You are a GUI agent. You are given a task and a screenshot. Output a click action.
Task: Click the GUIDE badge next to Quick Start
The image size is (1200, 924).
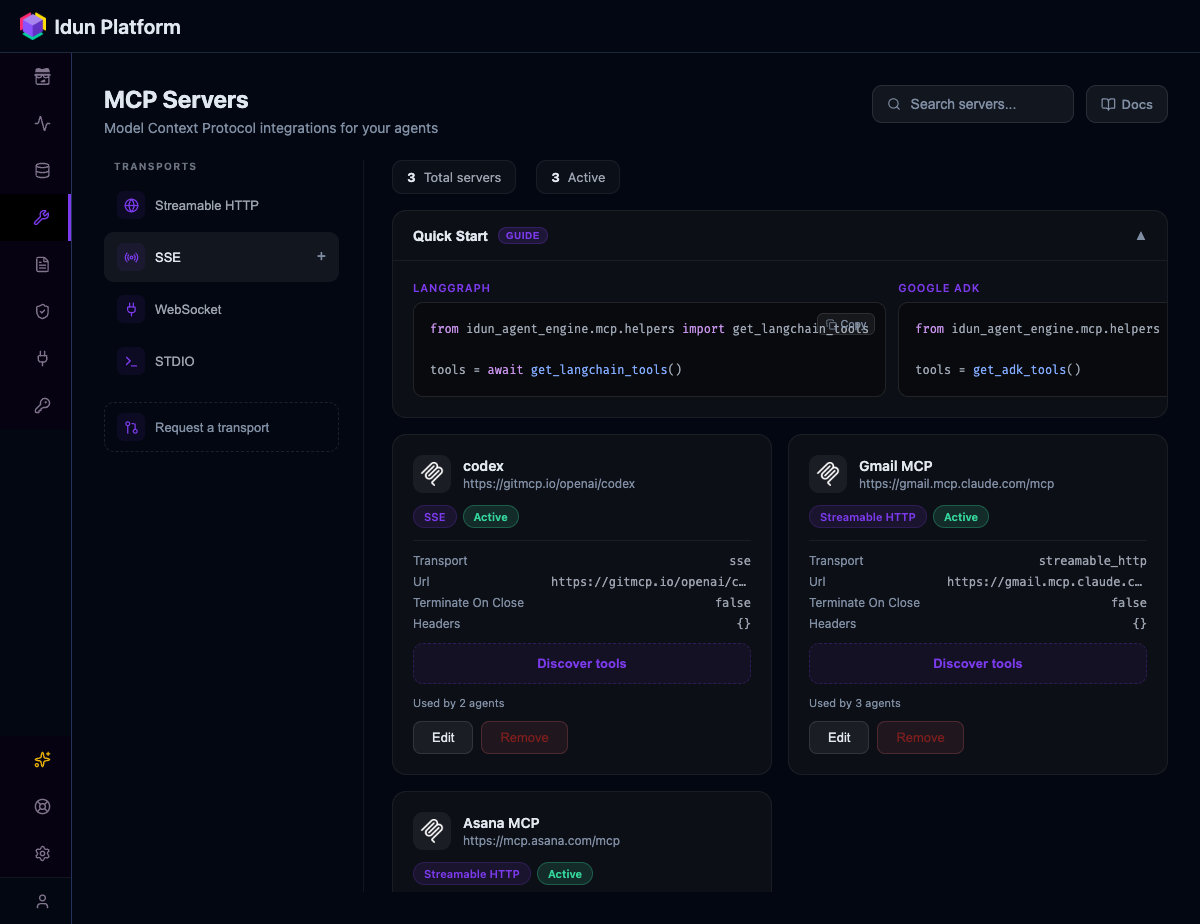[x=523, y=236]
